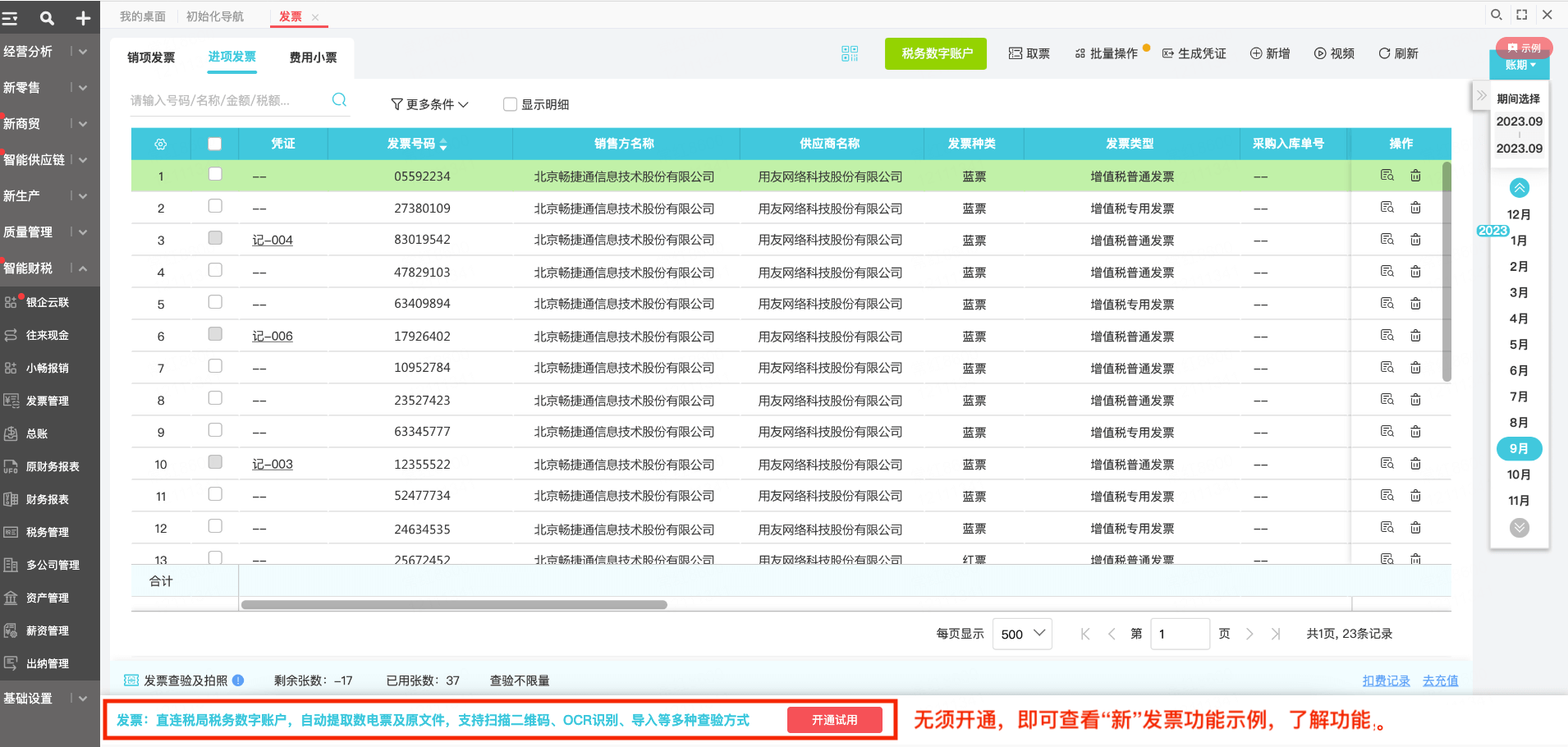Go to next page arrow

tap(1249, 634)
